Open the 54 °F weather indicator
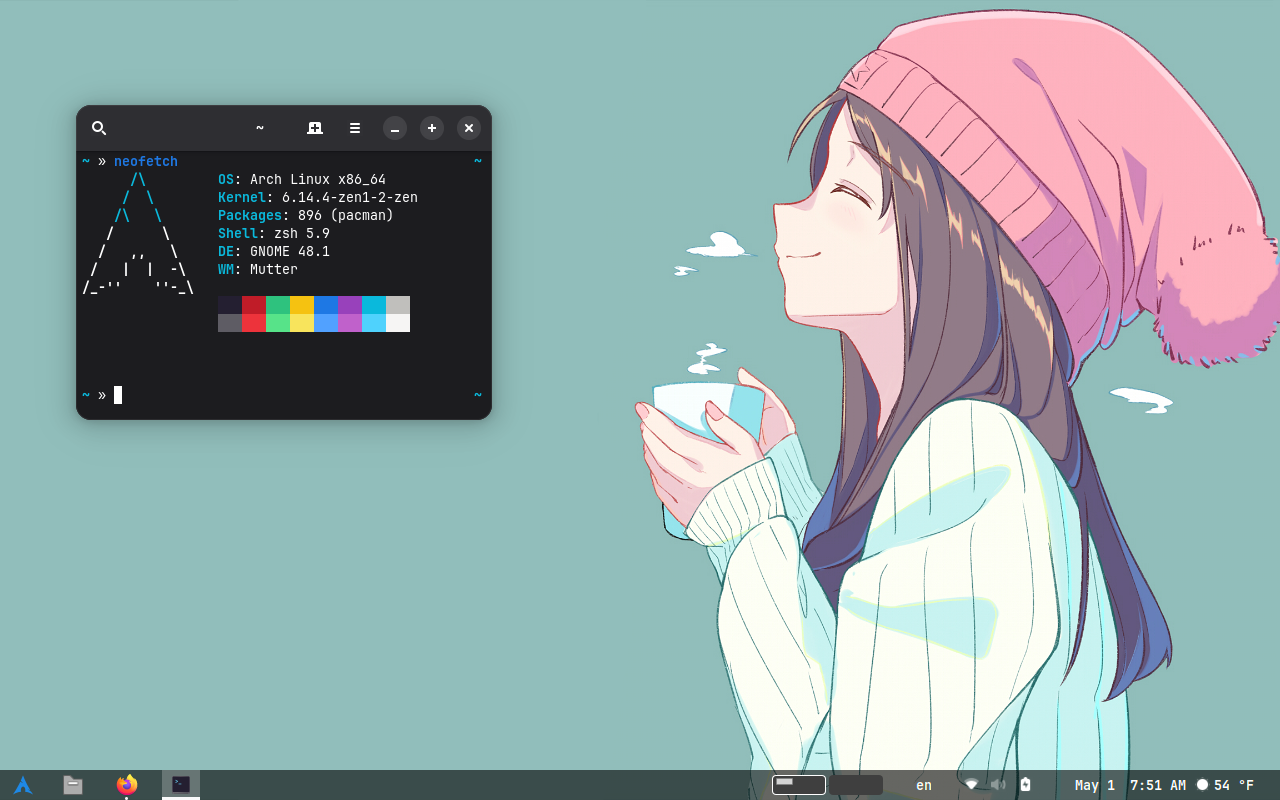The image size is (1280, 800). [x=1225, y=785]
